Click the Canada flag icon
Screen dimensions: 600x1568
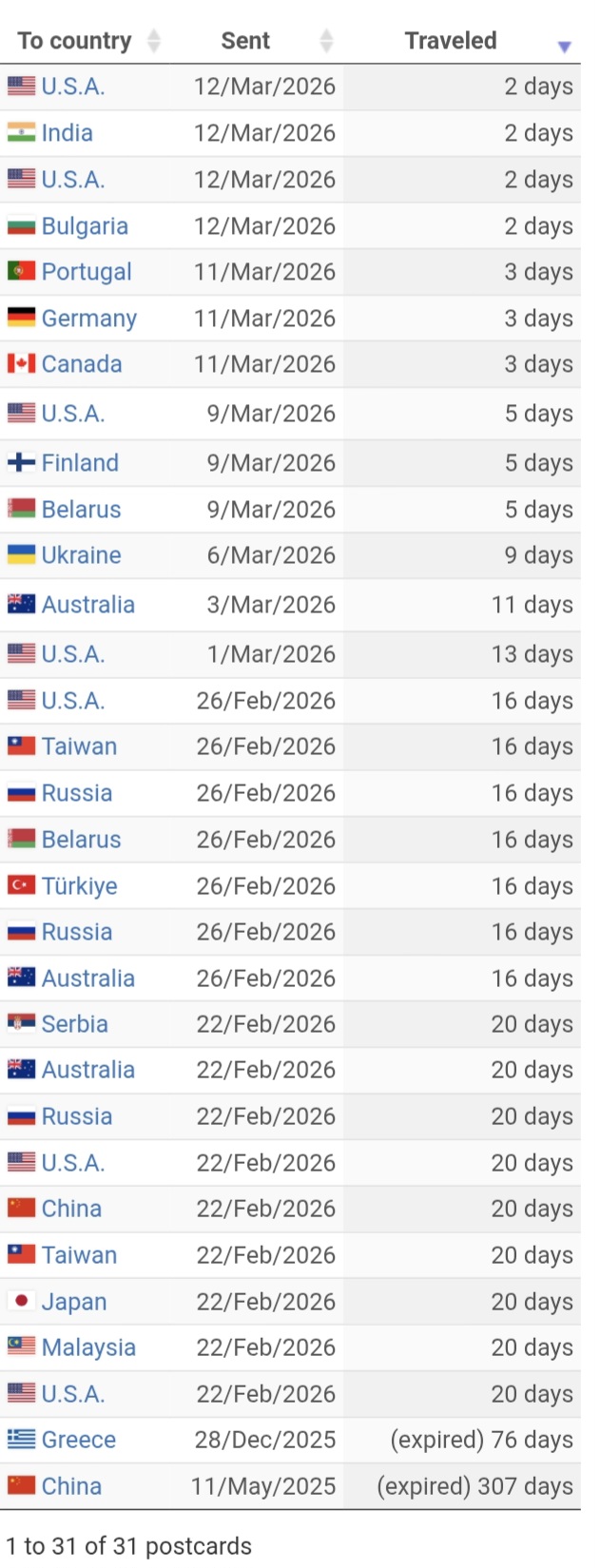coord(21,364)
